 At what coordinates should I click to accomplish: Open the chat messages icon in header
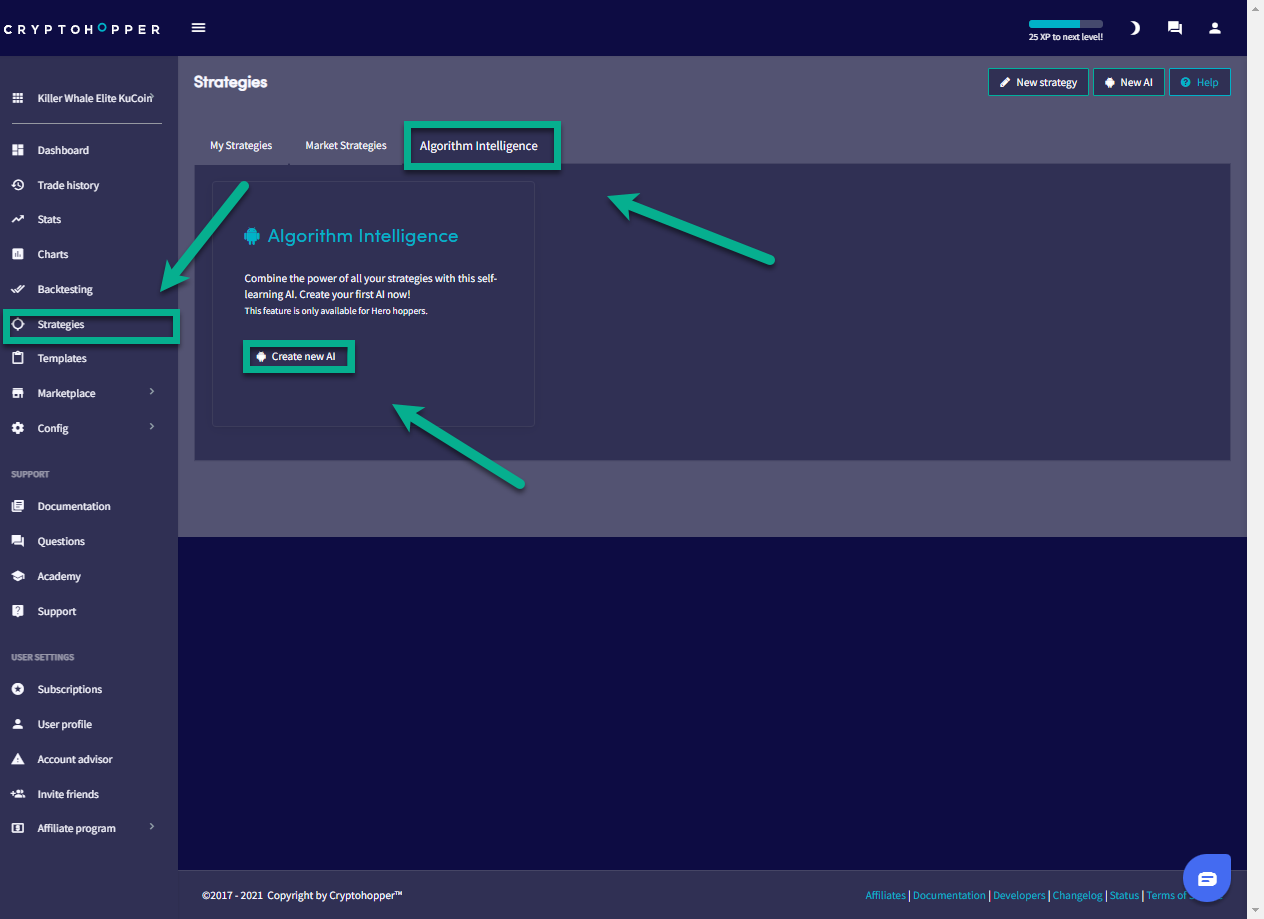coord(1175,28)
